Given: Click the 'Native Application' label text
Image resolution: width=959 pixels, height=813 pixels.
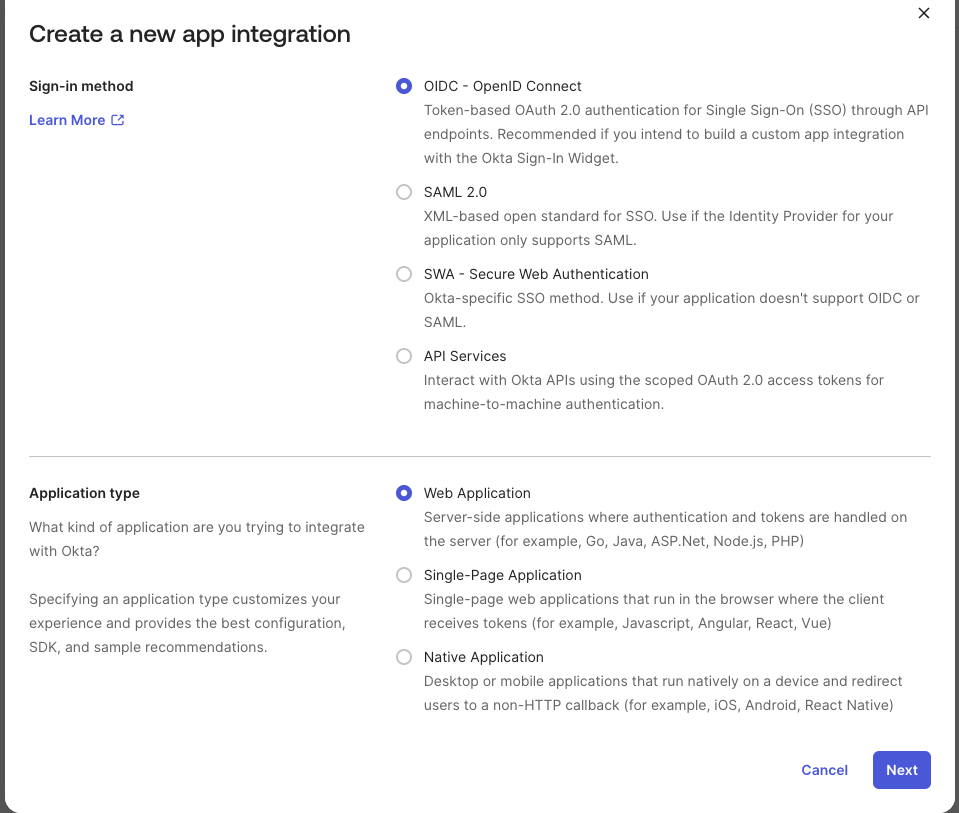Looking at the screenshot, I should 483,657.
